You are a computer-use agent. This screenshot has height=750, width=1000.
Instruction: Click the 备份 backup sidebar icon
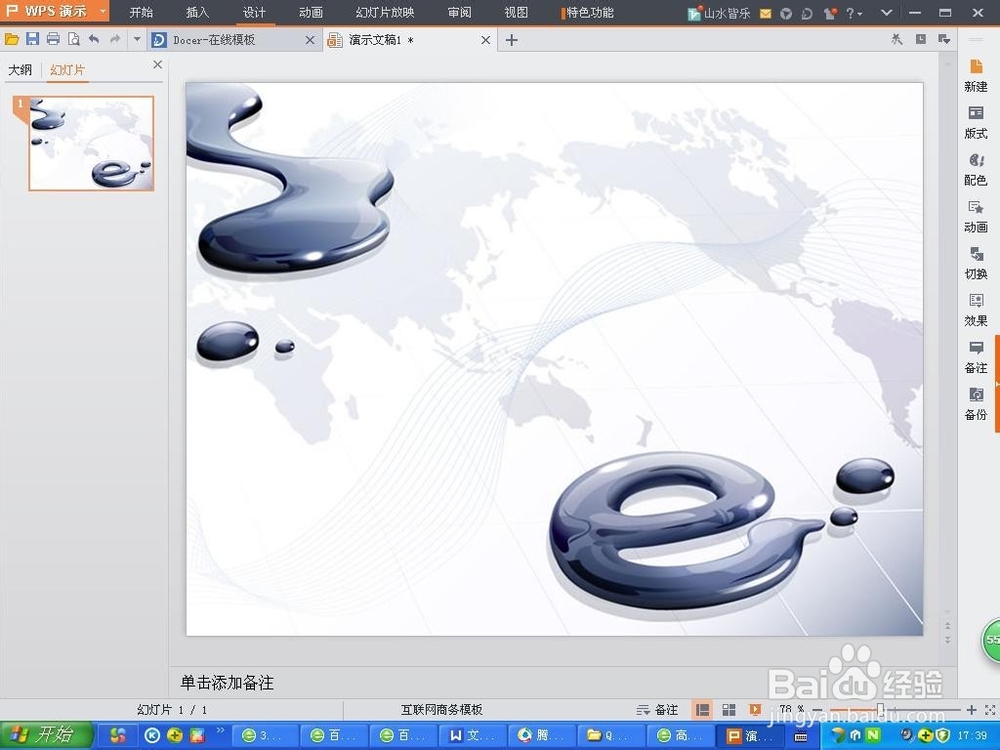coord(976,404)
